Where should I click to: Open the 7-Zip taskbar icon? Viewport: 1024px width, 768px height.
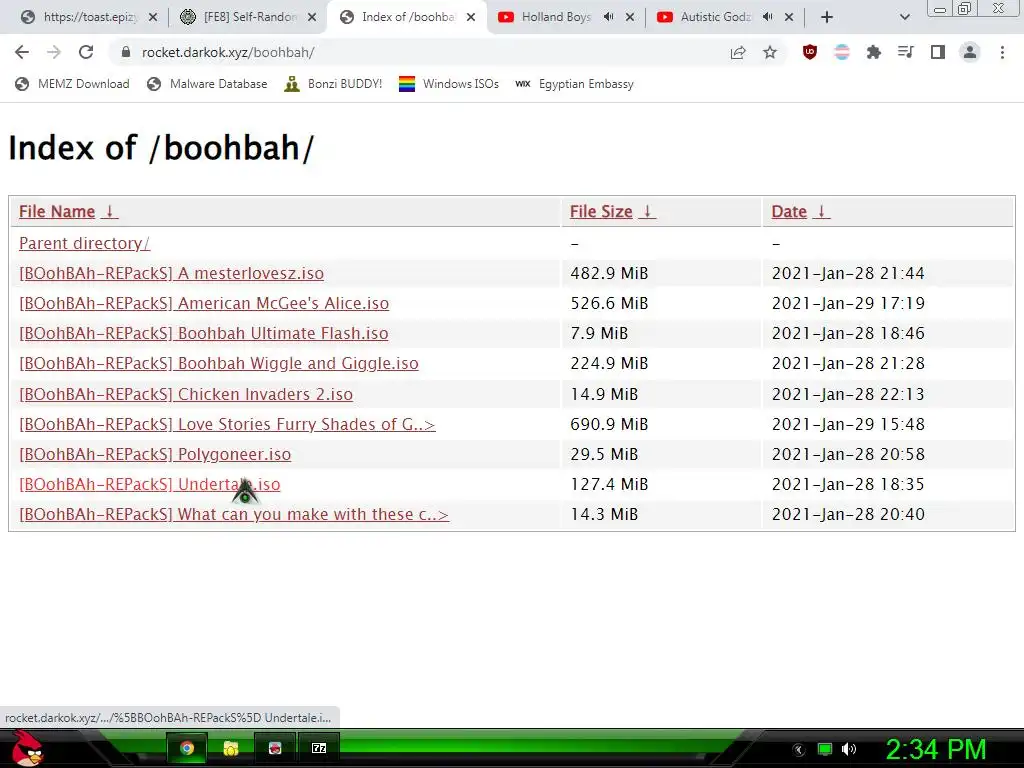point(319,748)
